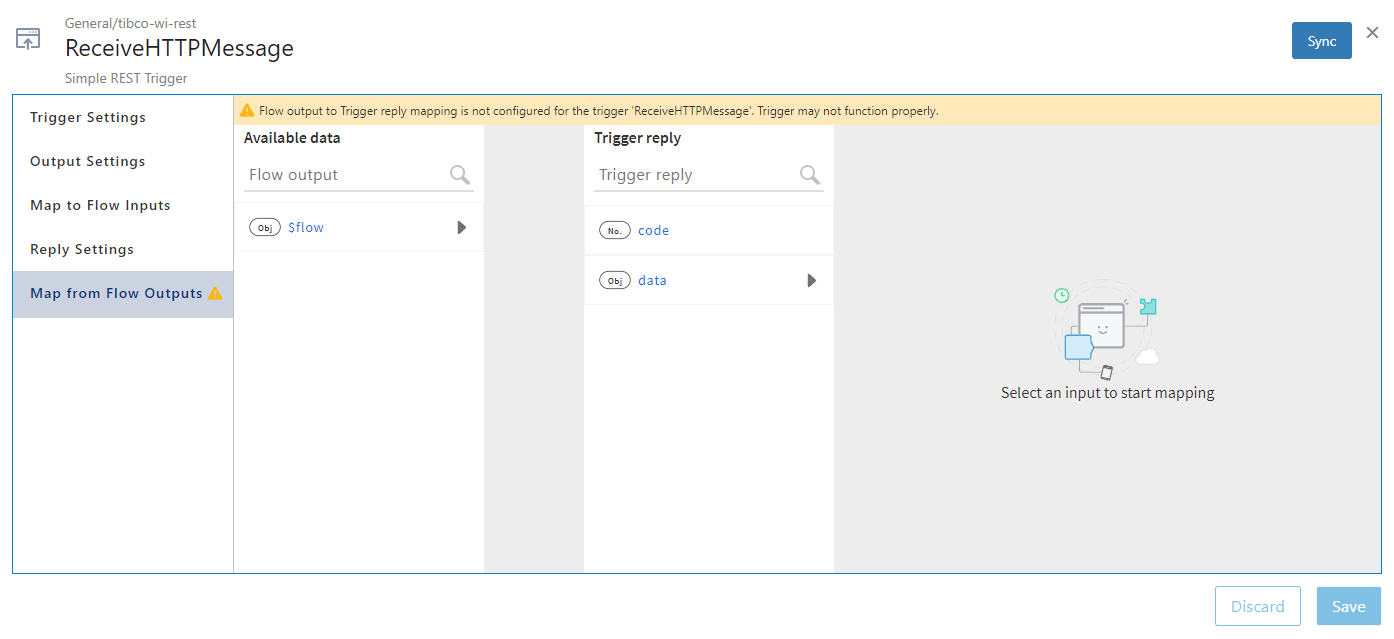This screenshot has height=639, width=1394.
Task: Click the warning icon on Map from Flow Outputs
Action: [215, 294]
